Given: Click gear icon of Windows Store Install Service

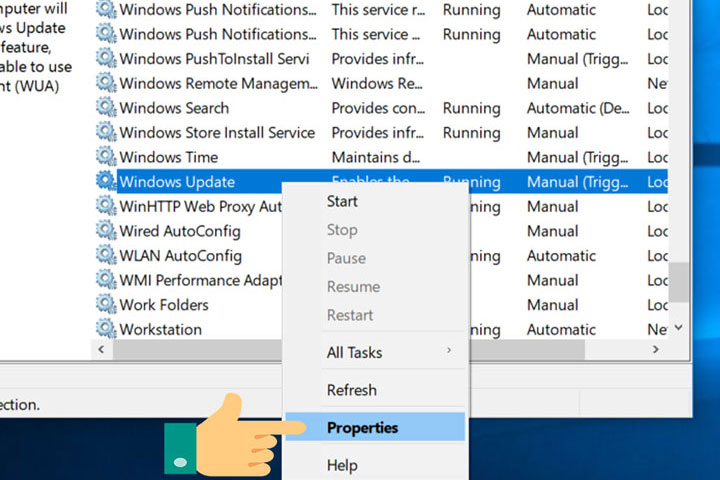Looking at the screenshot, I should [x=106, y=132].
